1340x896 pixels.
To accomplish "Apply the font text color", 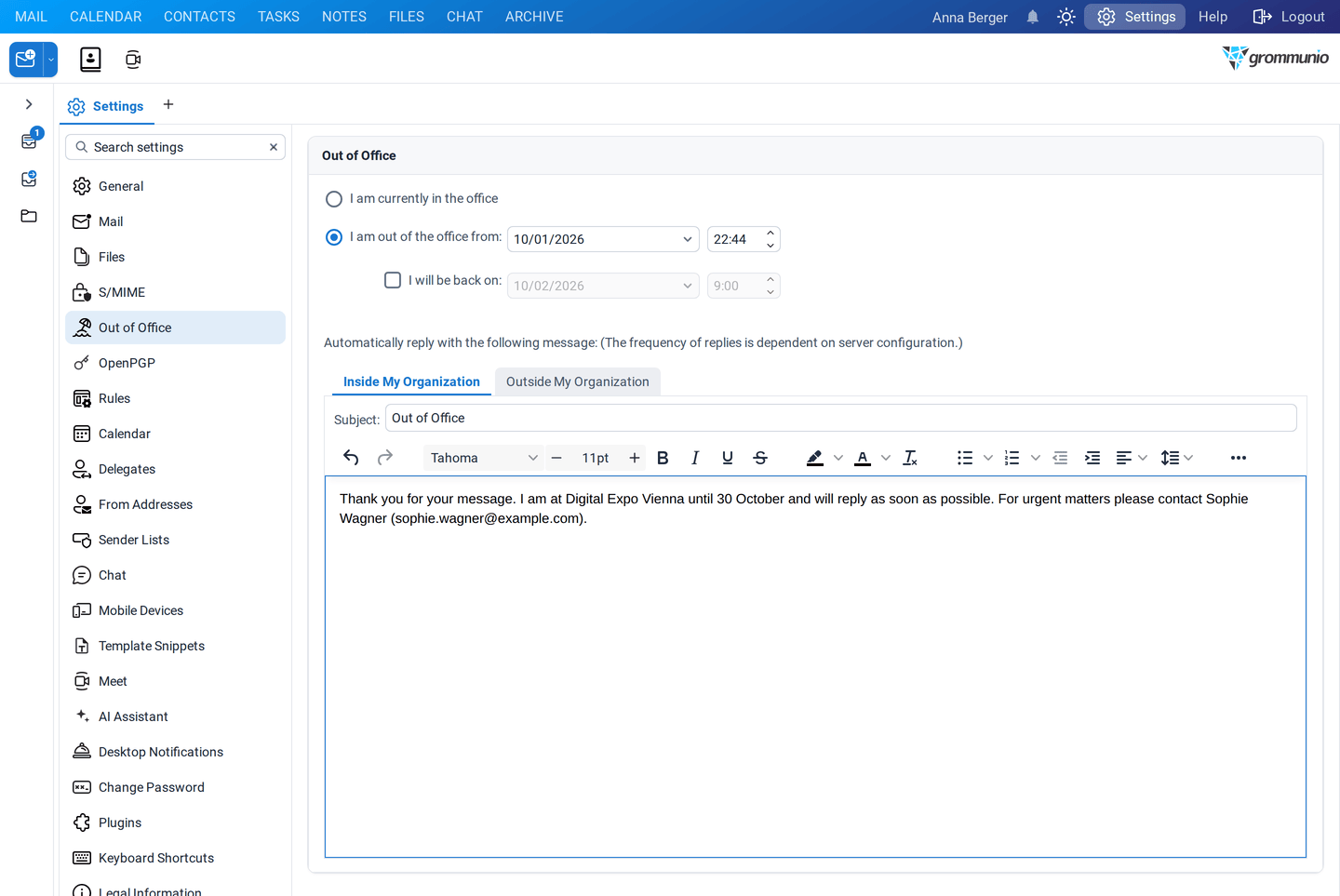I will pos(863,458).
